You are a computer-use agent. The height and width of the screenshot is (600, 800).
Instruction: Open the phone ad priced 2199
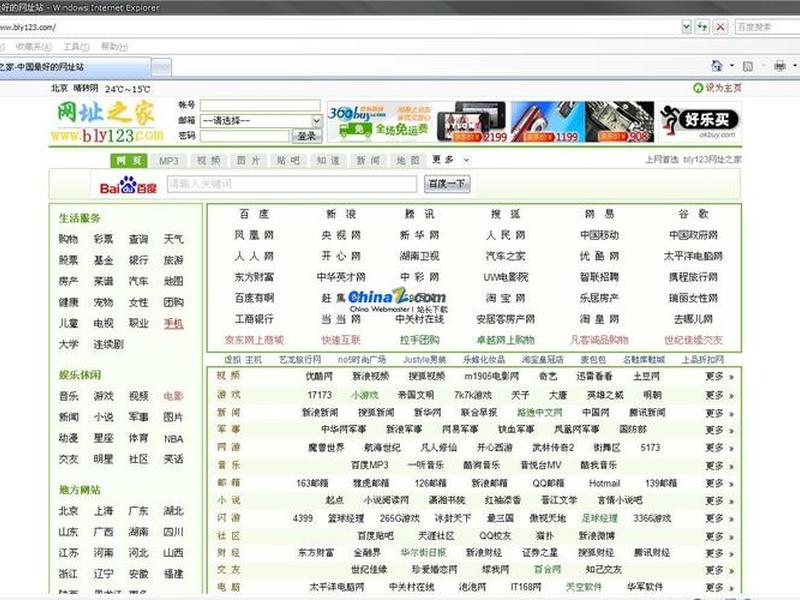[472, 121]
